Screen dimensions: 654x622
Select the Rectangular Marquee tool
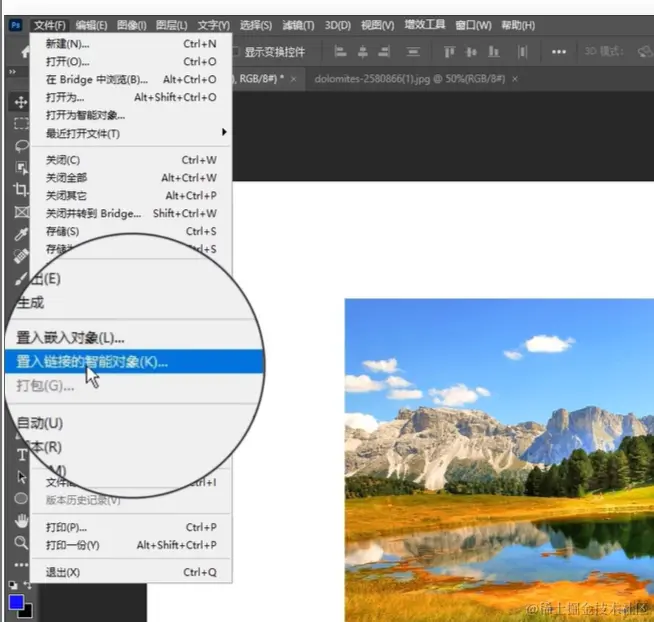click(x=21, y=123)
